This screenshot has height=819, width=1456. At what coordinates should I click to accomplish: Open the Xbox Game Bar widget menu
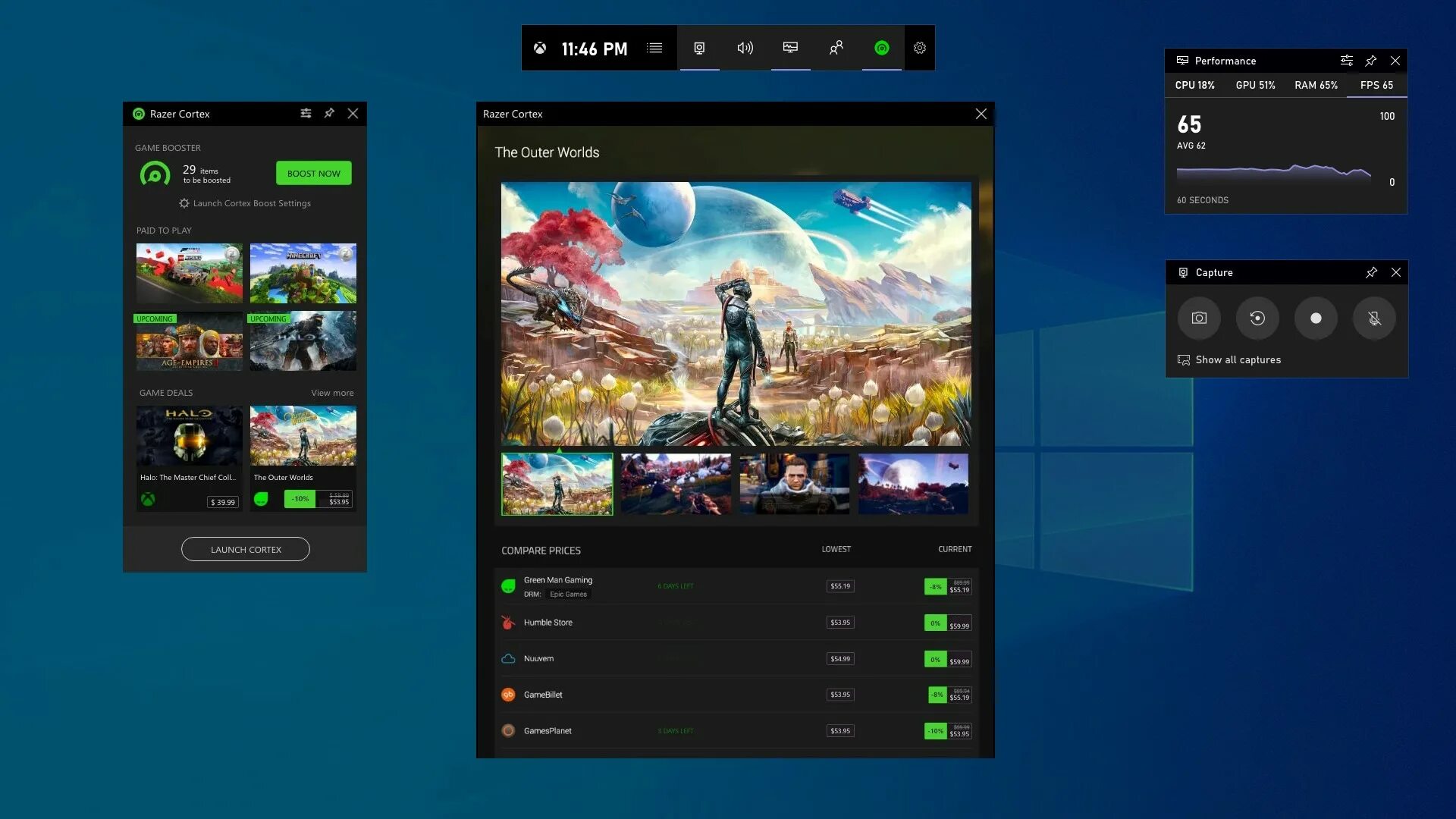[654, 48]
